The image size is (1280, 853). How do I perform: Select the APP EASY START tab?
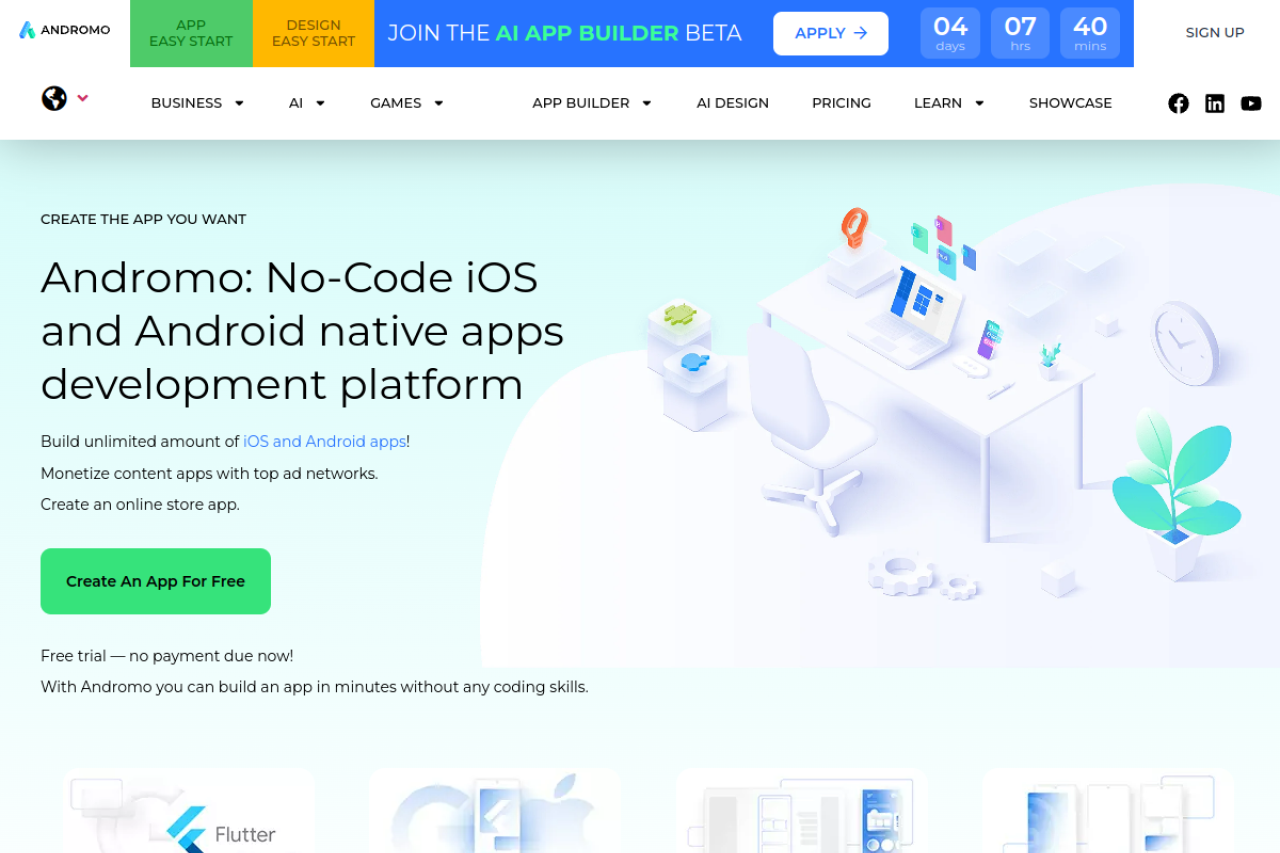(x=191, y=33)
